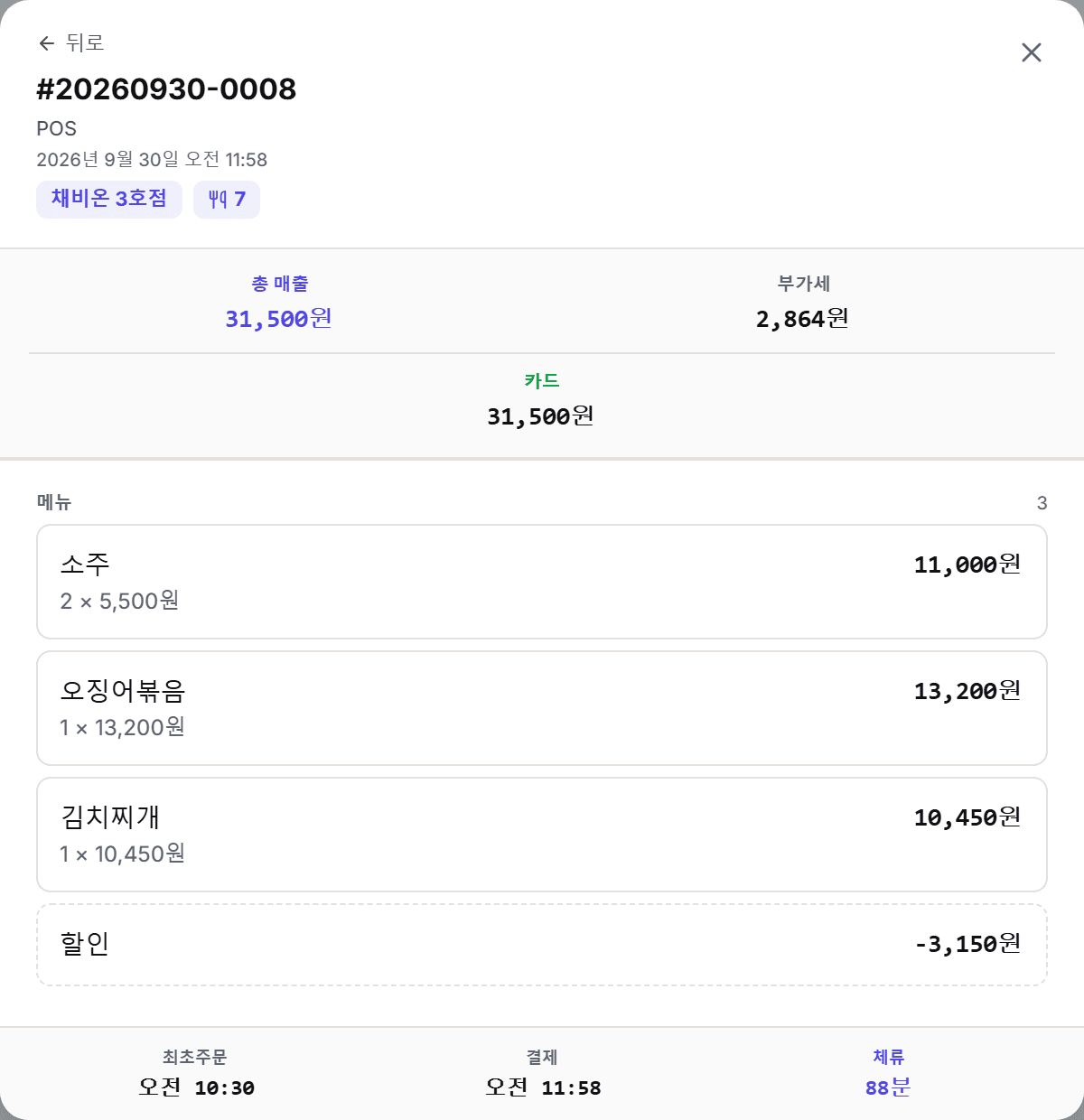Click the stay duration value 88분
Screen dimensions: 1084x1120
pos(888,1087)
